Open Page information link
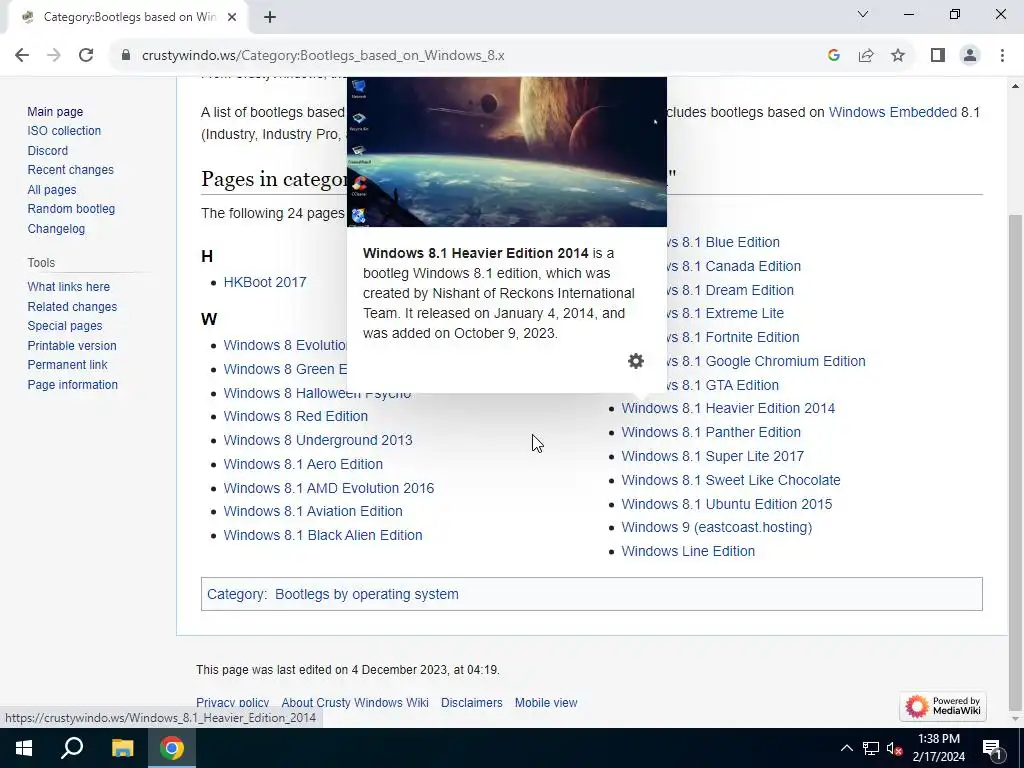The width and height of the screenshot is (1024, 768). tap(72, 385)
